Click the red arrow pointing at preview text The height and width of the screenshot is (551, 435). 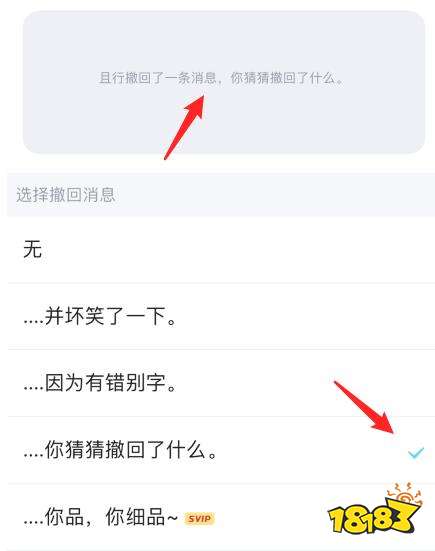(x=184, y=127)
